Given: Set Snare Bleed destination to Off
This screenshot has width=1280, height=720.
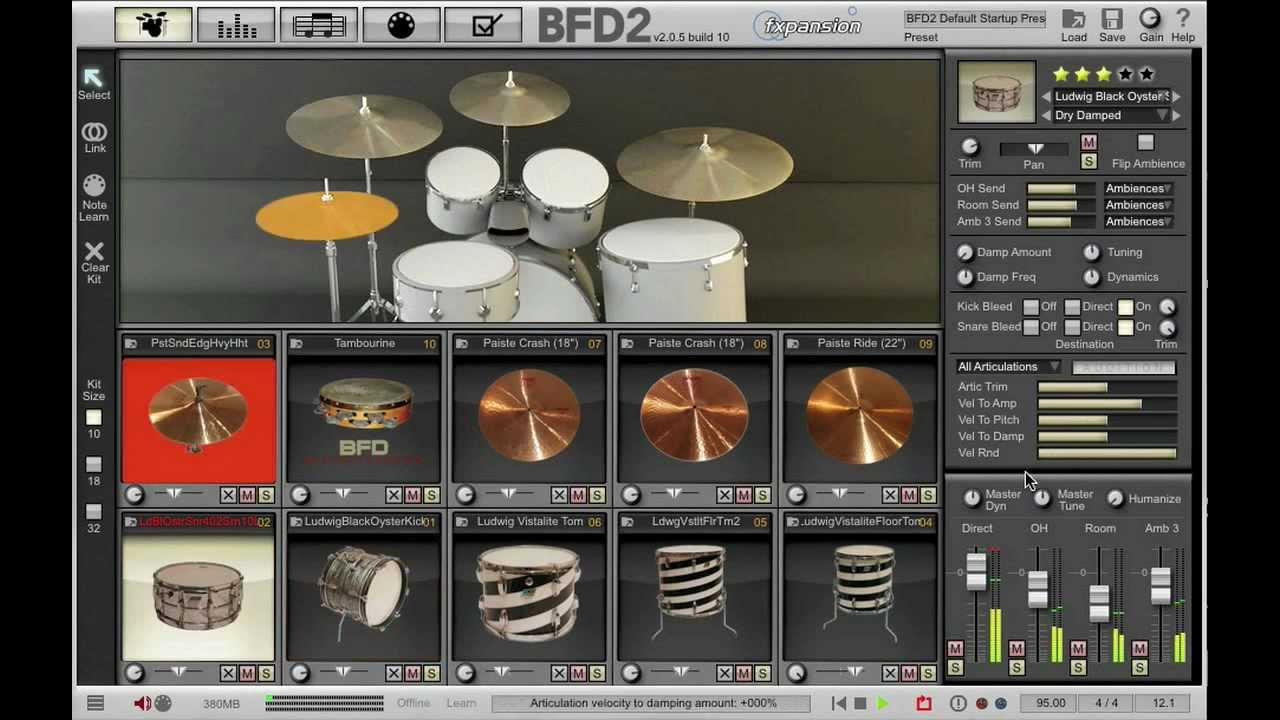Looking at the screenshot, I should click(1030, 327).
